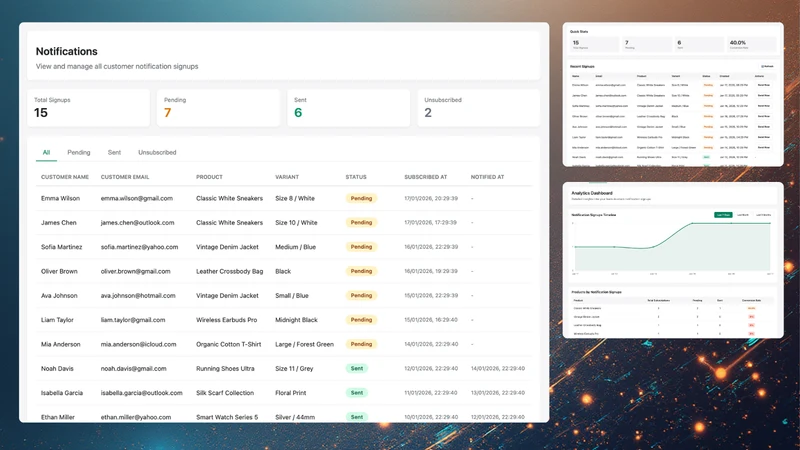Viewport: 800px width, 450px height.
Task: Click the email oliver.brown@gmail.com
Action: [x=136, y=271]
